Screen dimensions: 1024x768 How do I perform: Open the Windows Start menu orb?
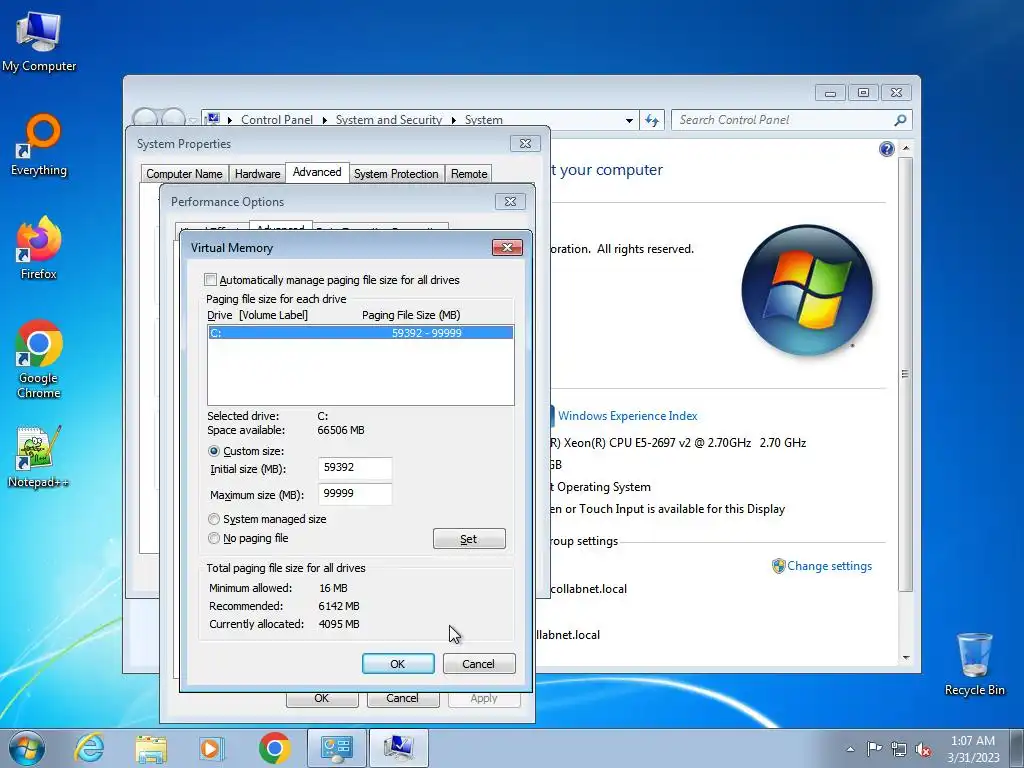(27, 748)
